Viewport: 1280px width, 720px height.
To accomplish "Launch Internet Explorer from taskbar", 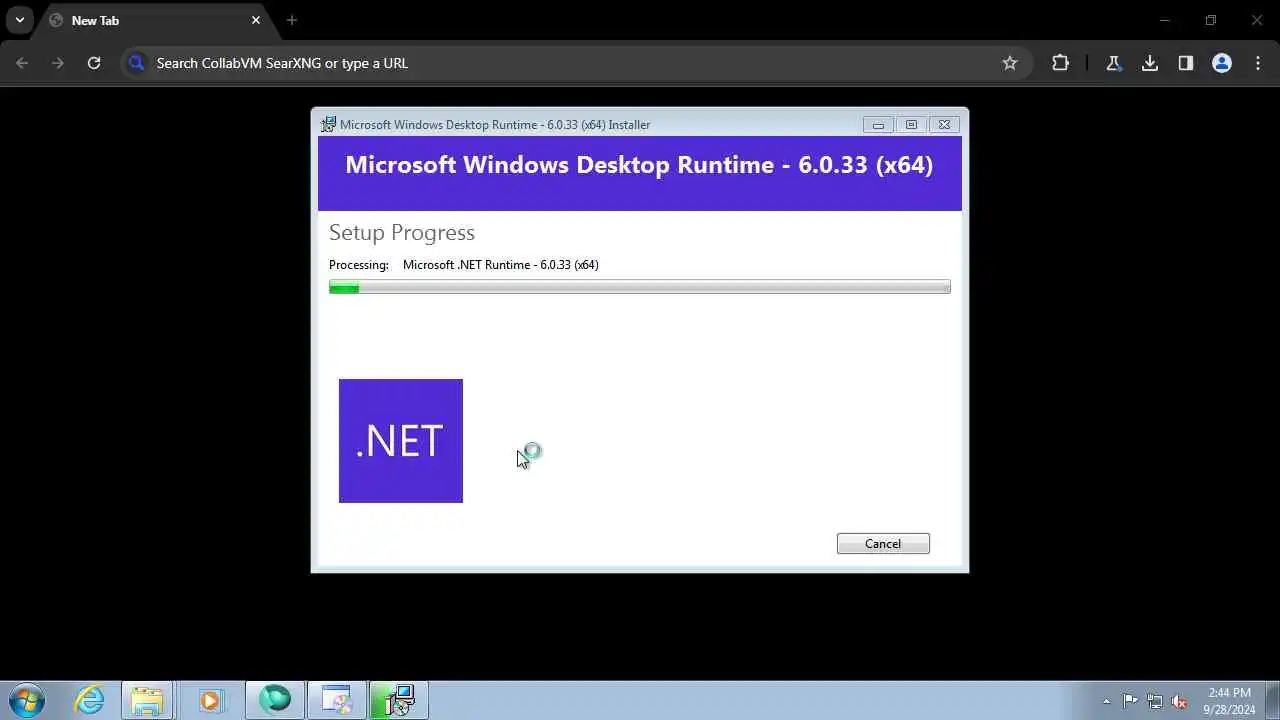I will point(90,700).
